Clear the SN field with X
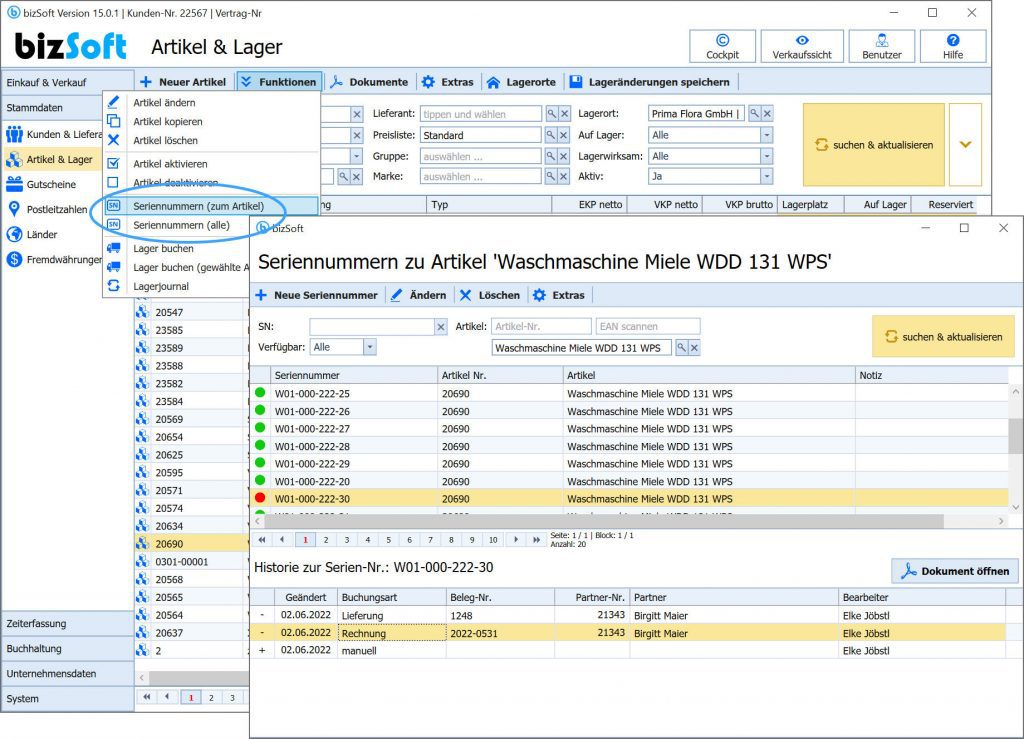Image resolution: width=1024 pixels, height=739 pixels. (441, 327)
